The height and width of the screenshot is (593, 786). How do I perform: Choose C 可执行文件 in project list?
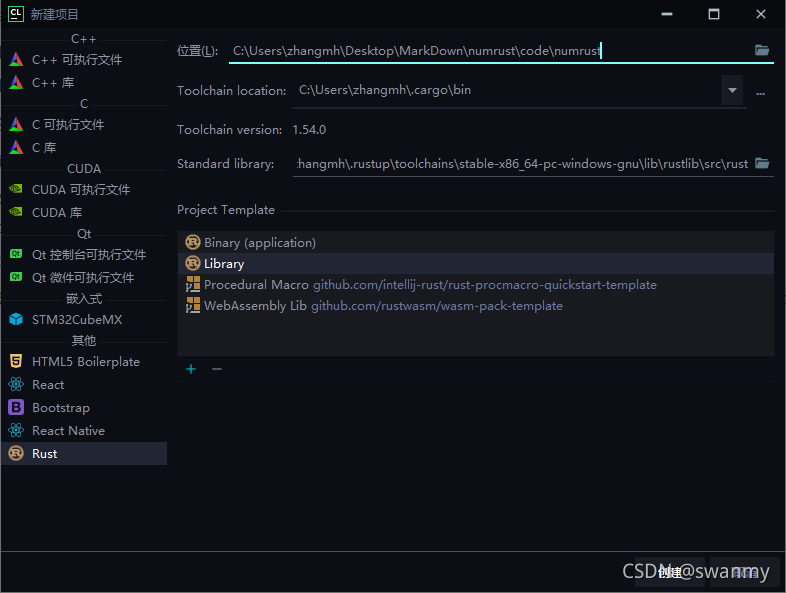[x=84, y=124]
